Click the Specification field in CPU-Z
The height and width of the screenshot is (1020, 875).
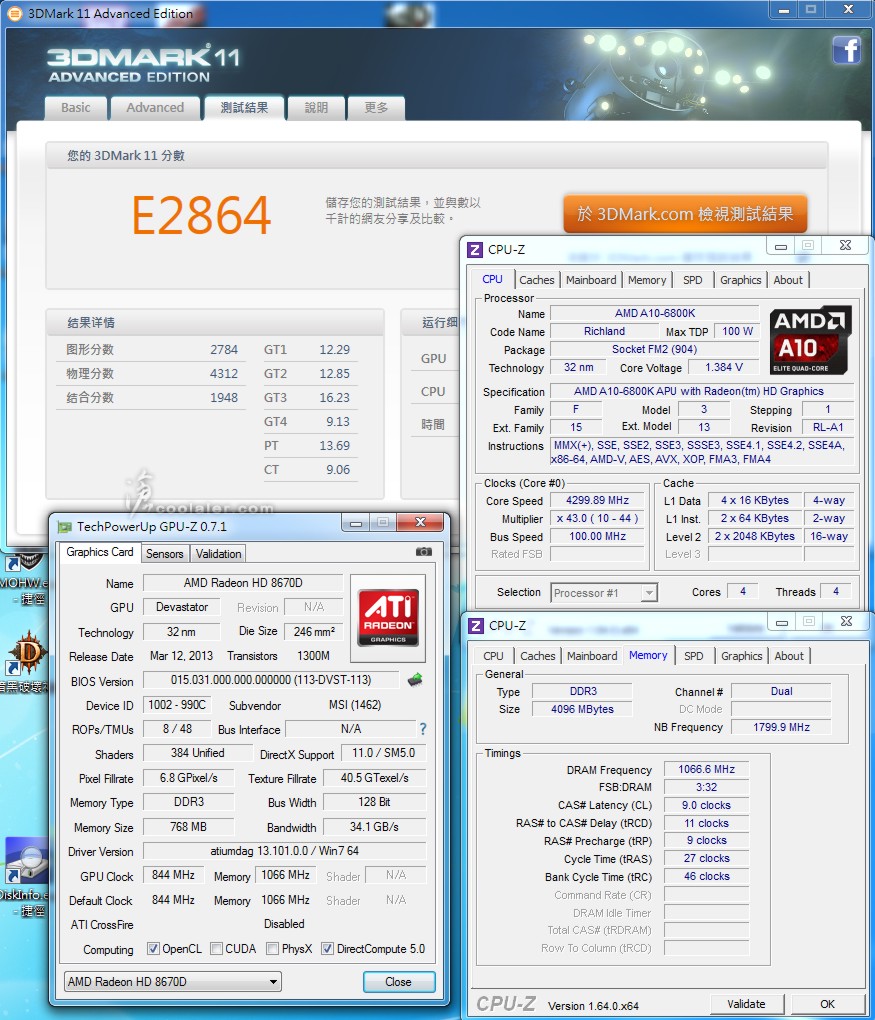click(x=702, y=391)
